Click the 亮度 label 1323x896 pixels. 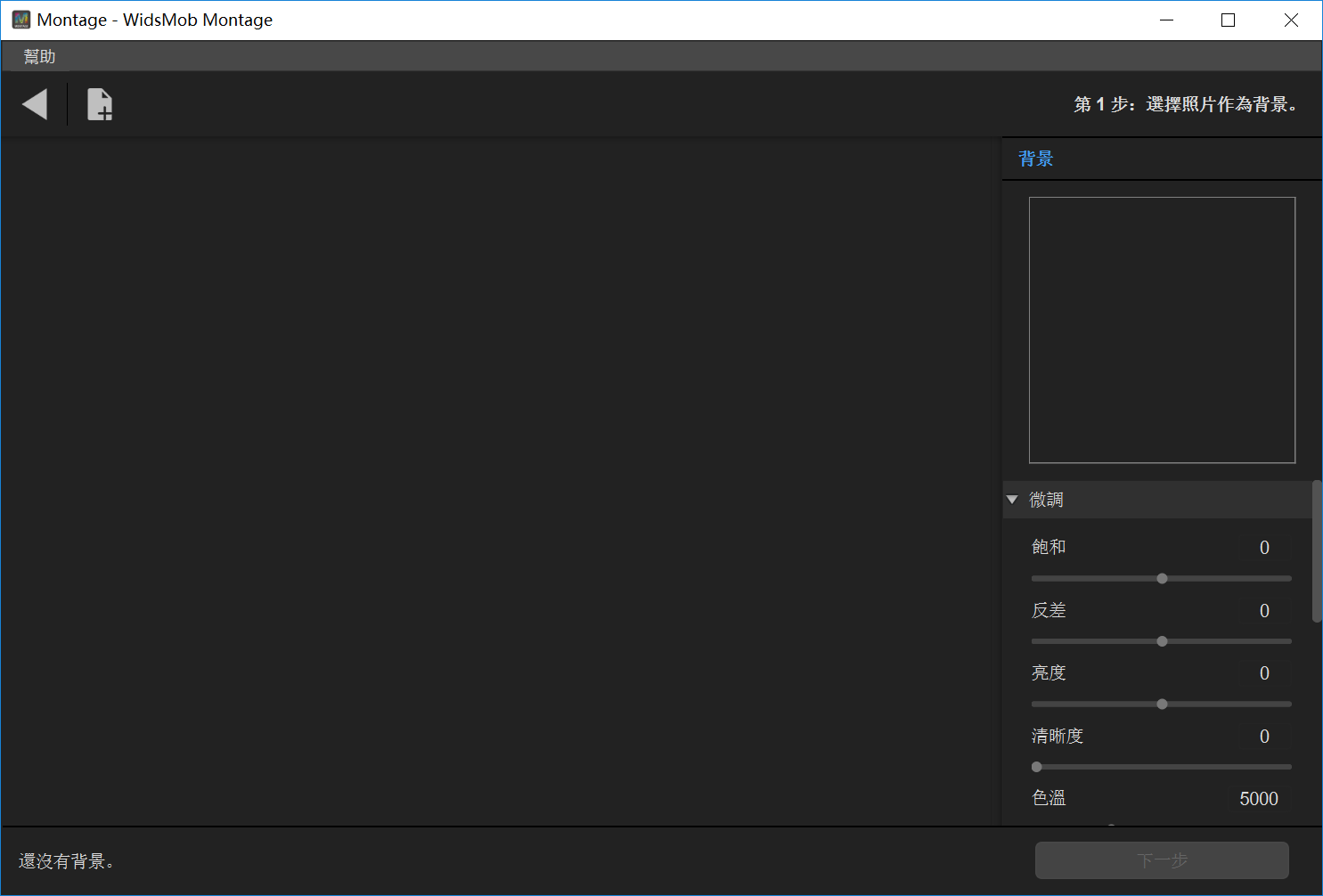[x=1049, y=672]
